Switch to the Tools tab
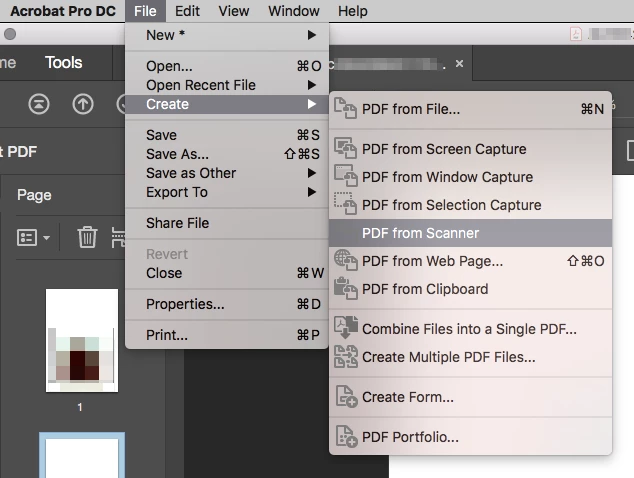Image resolution: width=634 pixels, height=478 pixels. pyautogui.click(x=63, y=63)
